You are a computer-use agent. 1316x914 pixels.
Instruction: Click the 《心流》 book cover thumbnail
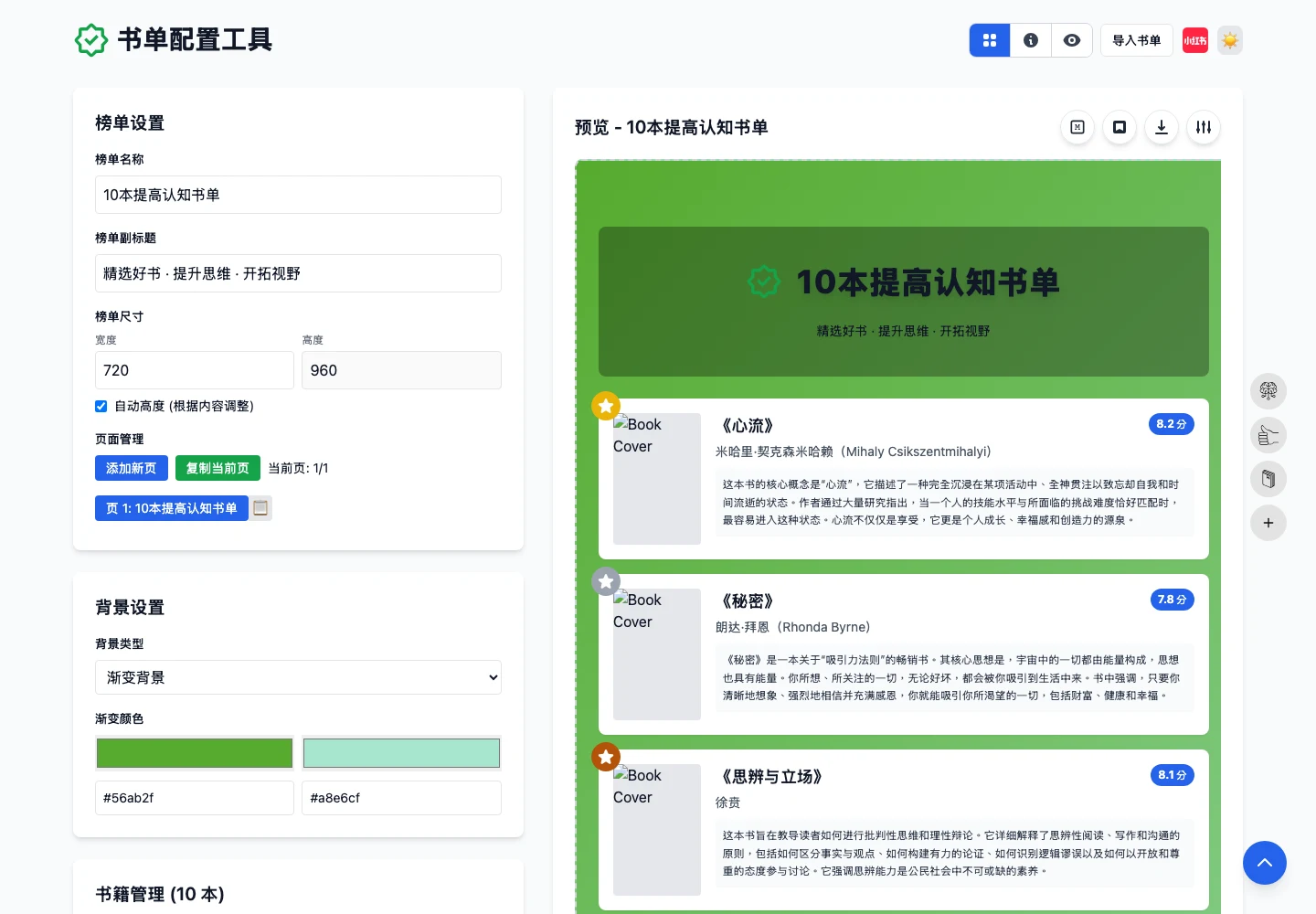click(657, 479)
